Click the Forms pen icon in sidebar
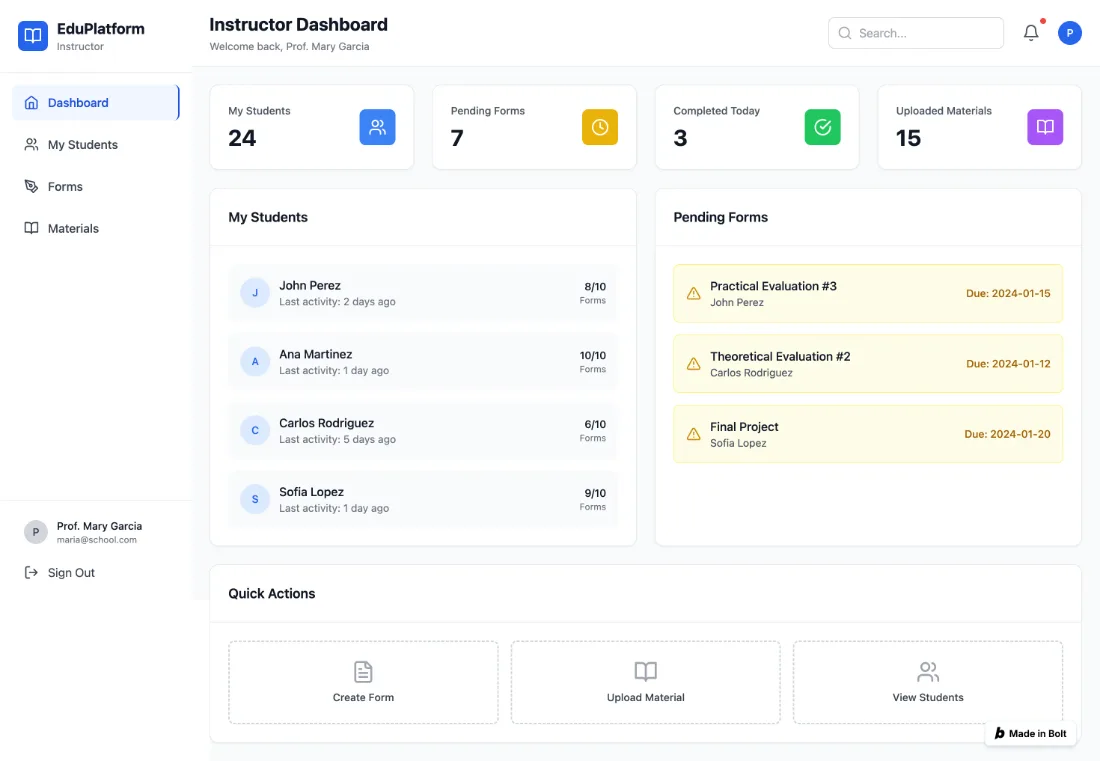 click(x=31, y=187)
